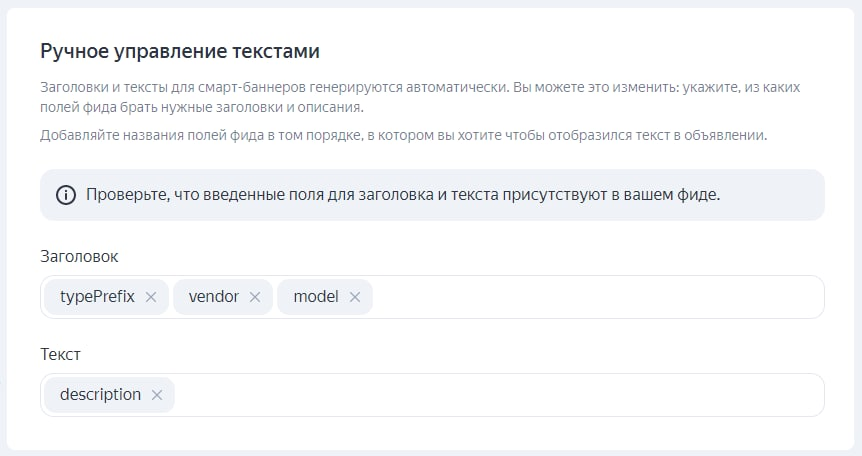Focus the Заголовок input after the model tag

point(595,297)
